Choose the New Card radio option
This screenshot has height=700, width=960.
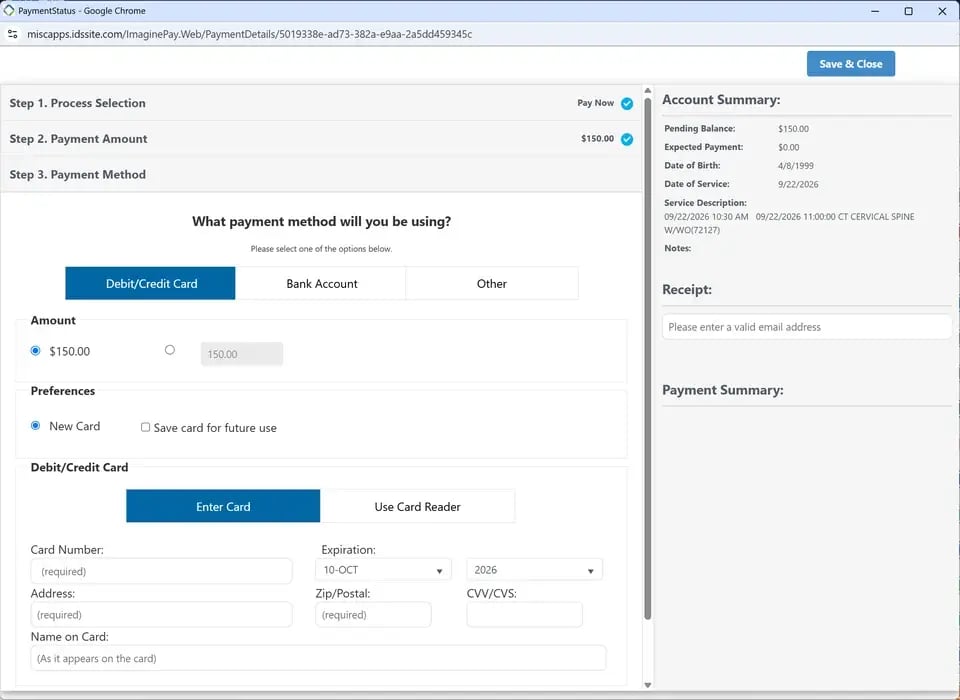click(x=36, y=426)
